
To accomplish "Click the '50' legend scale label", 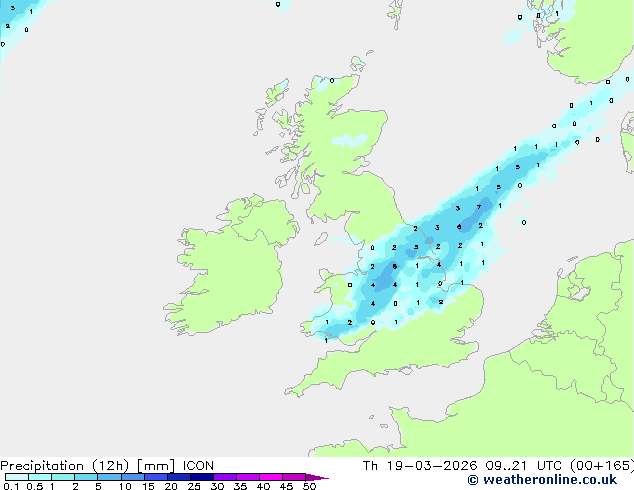I will 309,486.
